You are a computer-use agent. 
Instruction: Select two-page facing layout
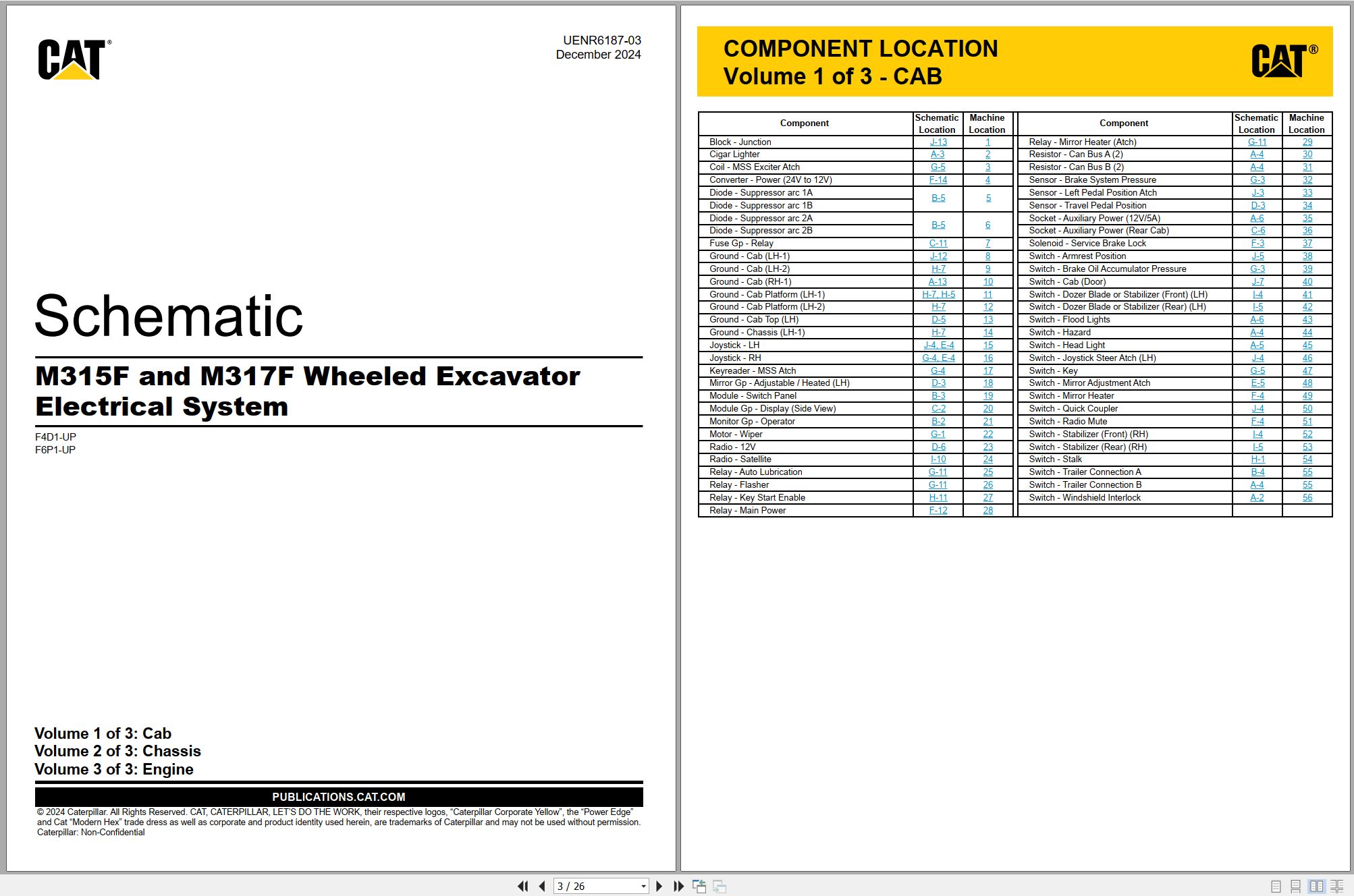1316,887
